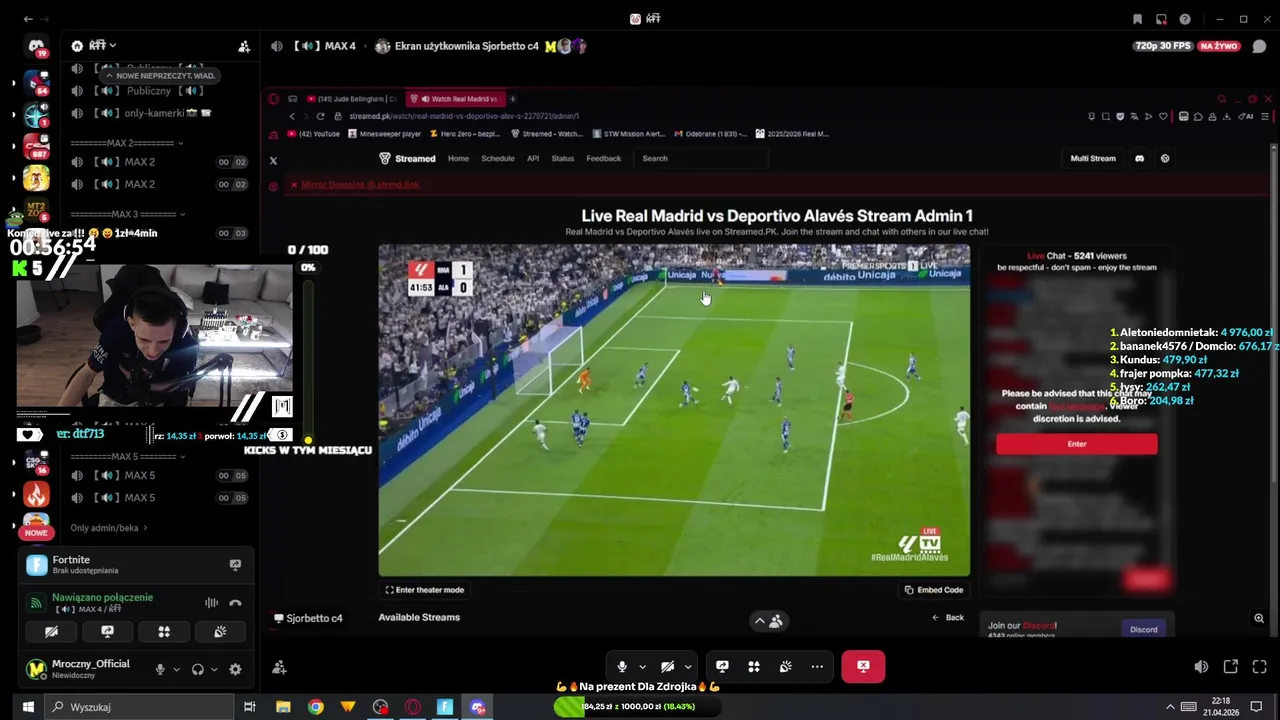
Task: Open noise suppression waveform icon
Action: coord(212,603)
